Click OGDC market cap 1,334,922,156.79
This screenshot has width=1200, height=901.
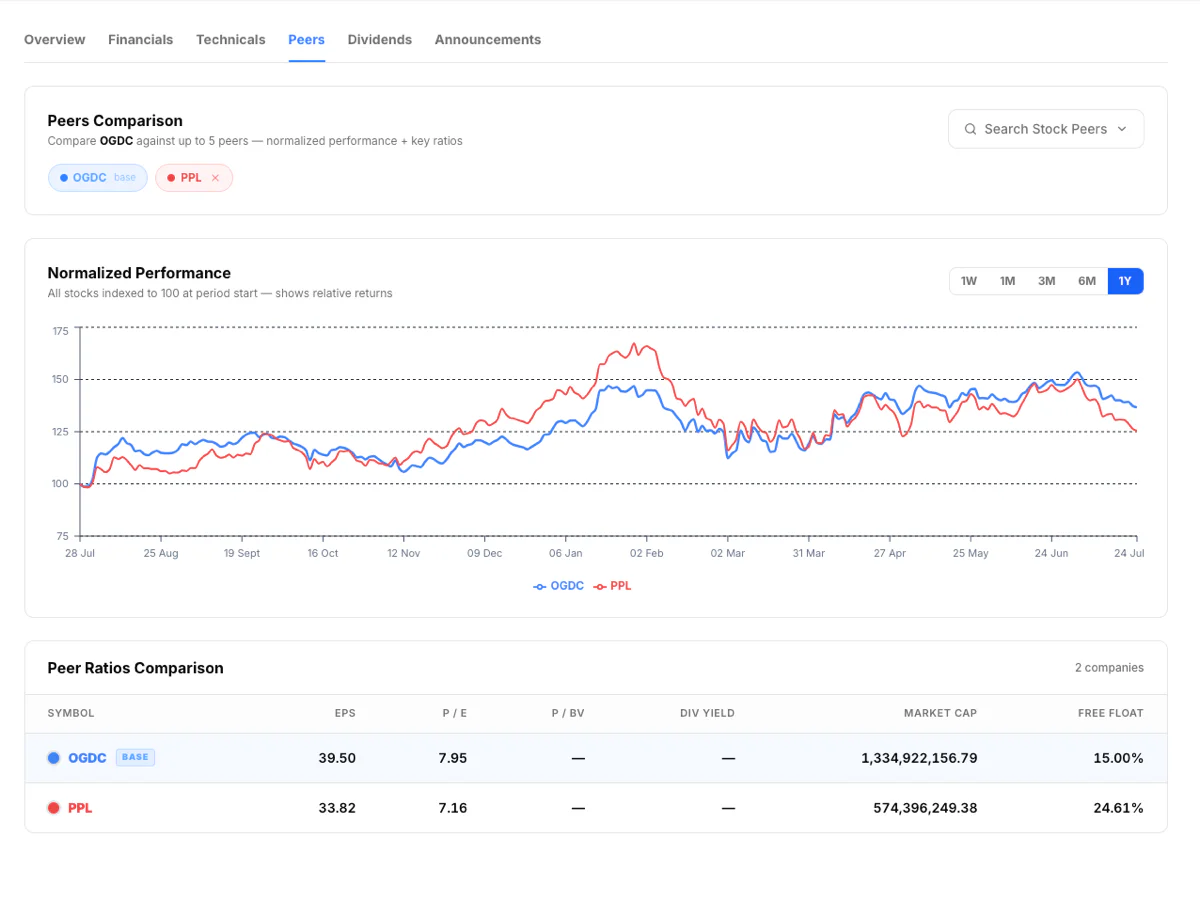pos(919,758)
